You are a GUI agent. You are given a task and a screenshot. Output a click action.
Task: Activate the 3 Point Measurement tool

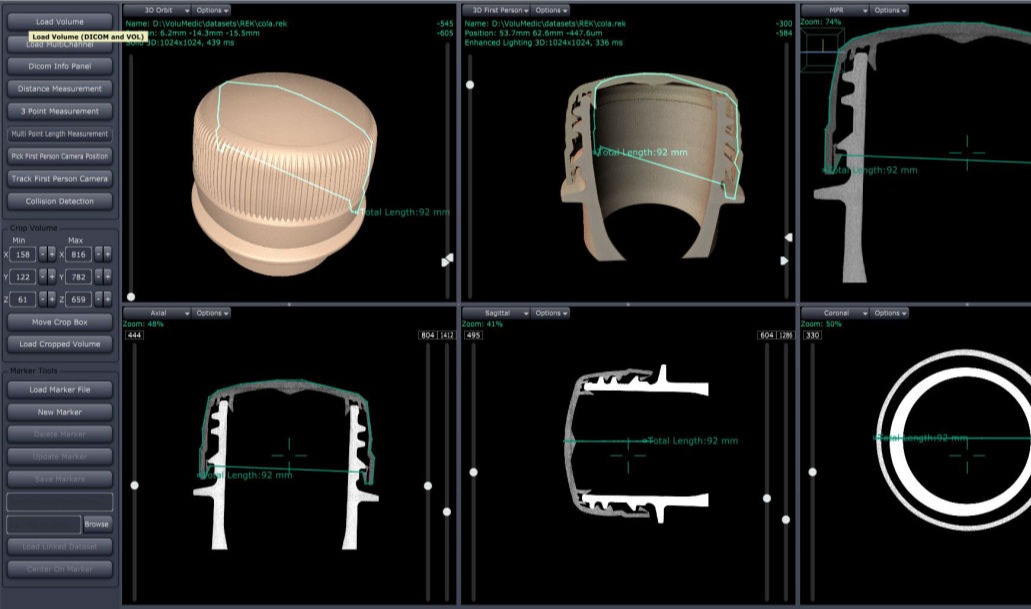coord(60,111)
